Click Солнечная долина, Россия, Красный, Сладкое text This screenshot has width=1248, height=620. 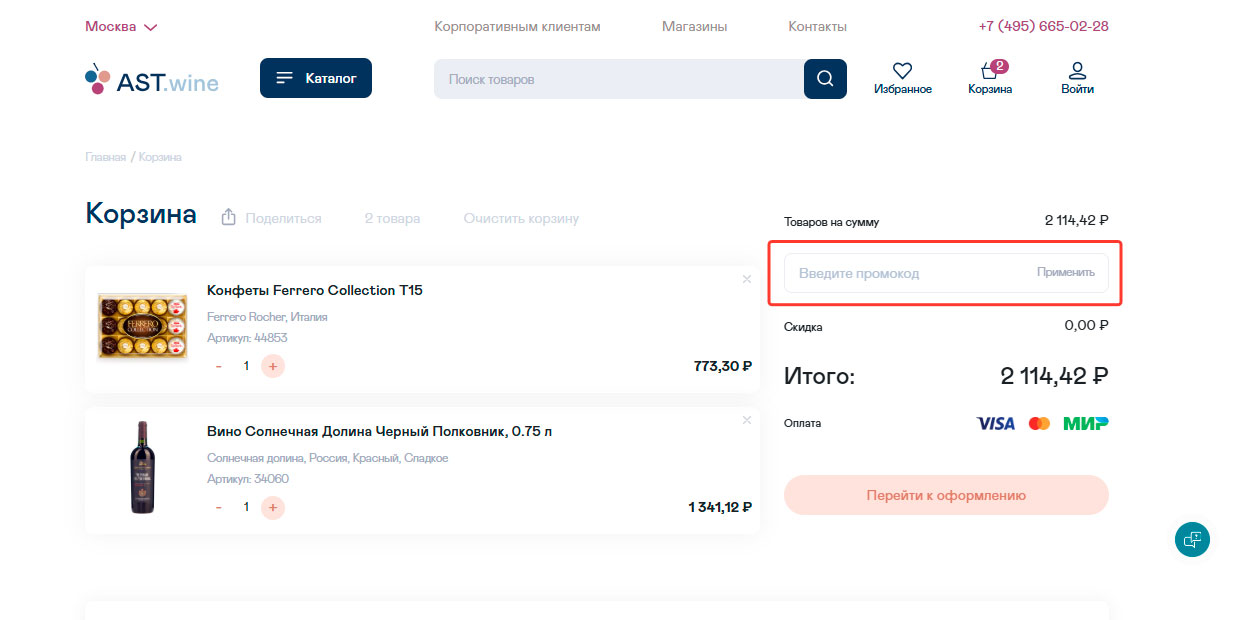tap(328, 458)
